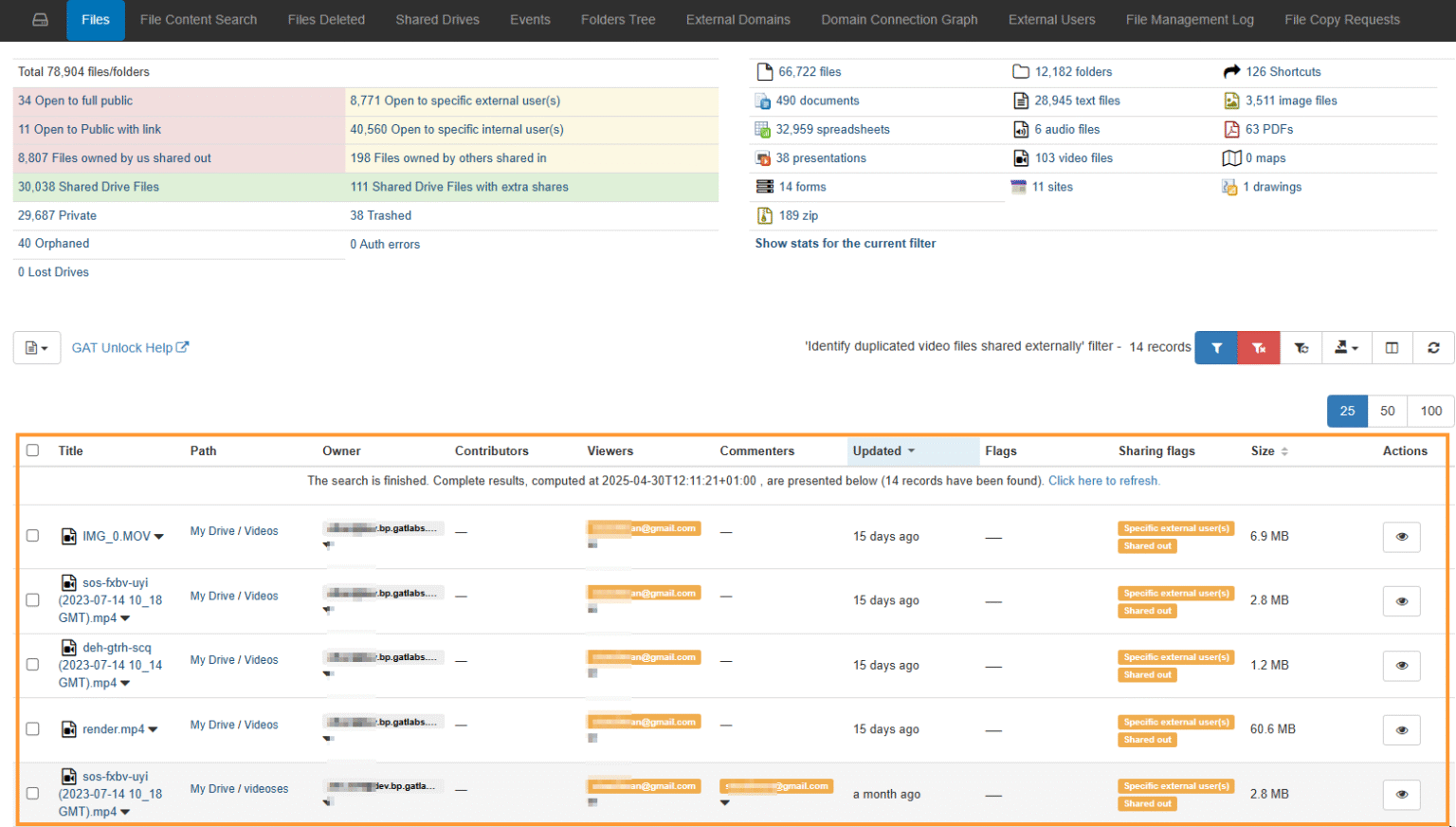1456x827 pixels.
Task: Set page size to 100 records
Action: tap(1430, 412)
